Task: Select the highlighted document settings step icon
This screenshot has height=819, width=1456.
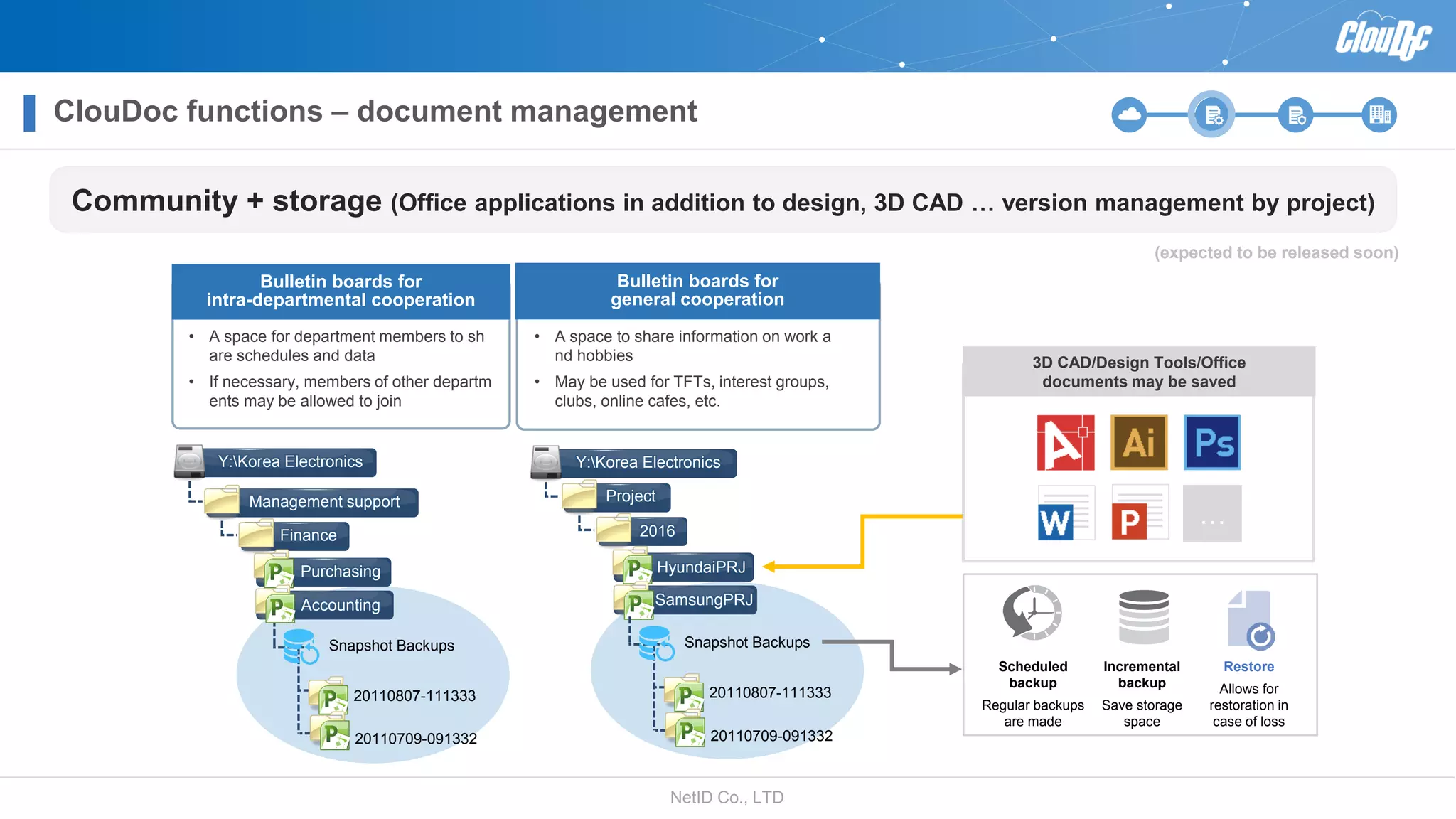Action: 1211,114
